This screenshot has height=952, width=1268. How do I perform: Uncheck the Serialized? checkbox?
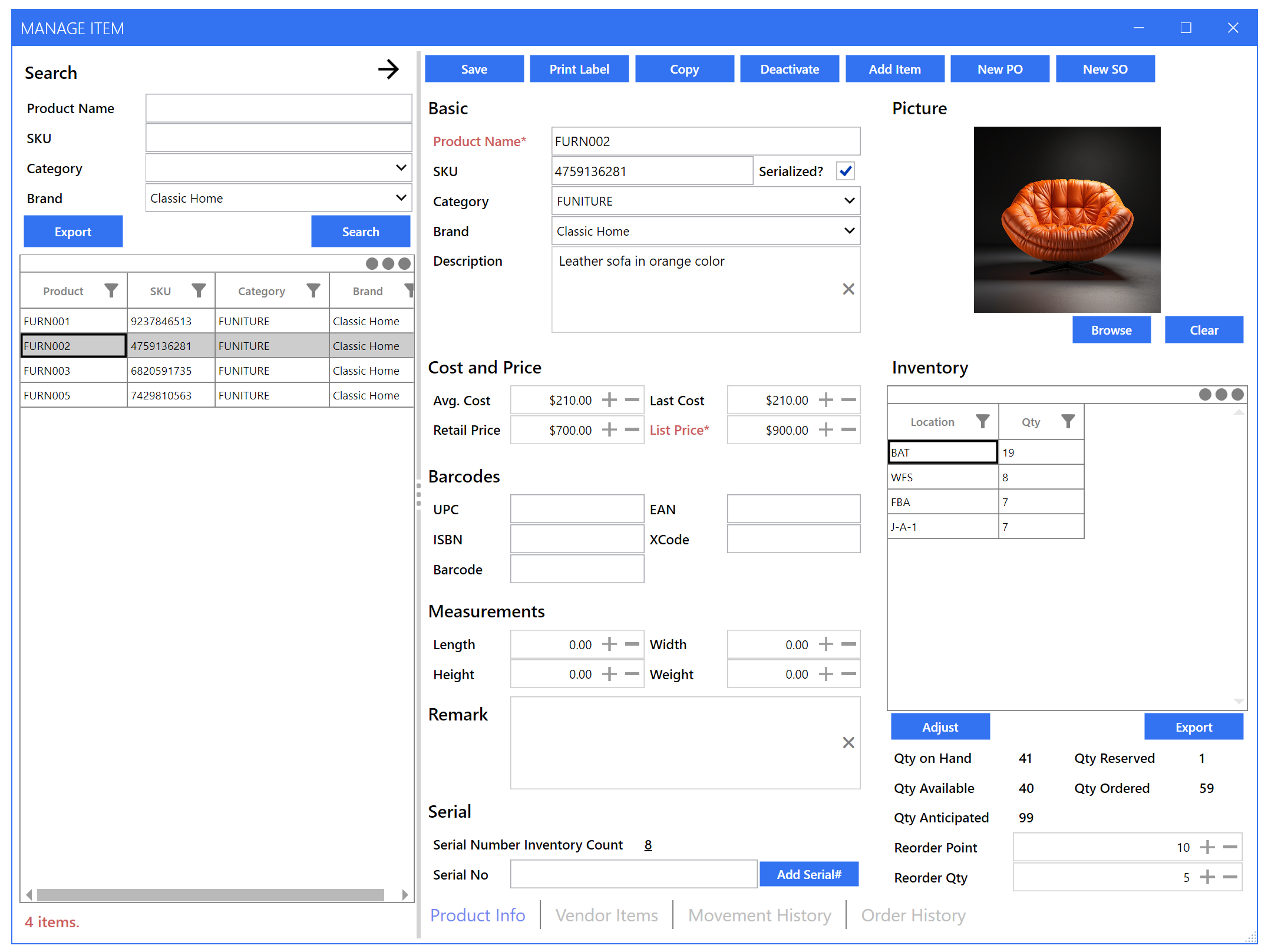click(846, 171)
